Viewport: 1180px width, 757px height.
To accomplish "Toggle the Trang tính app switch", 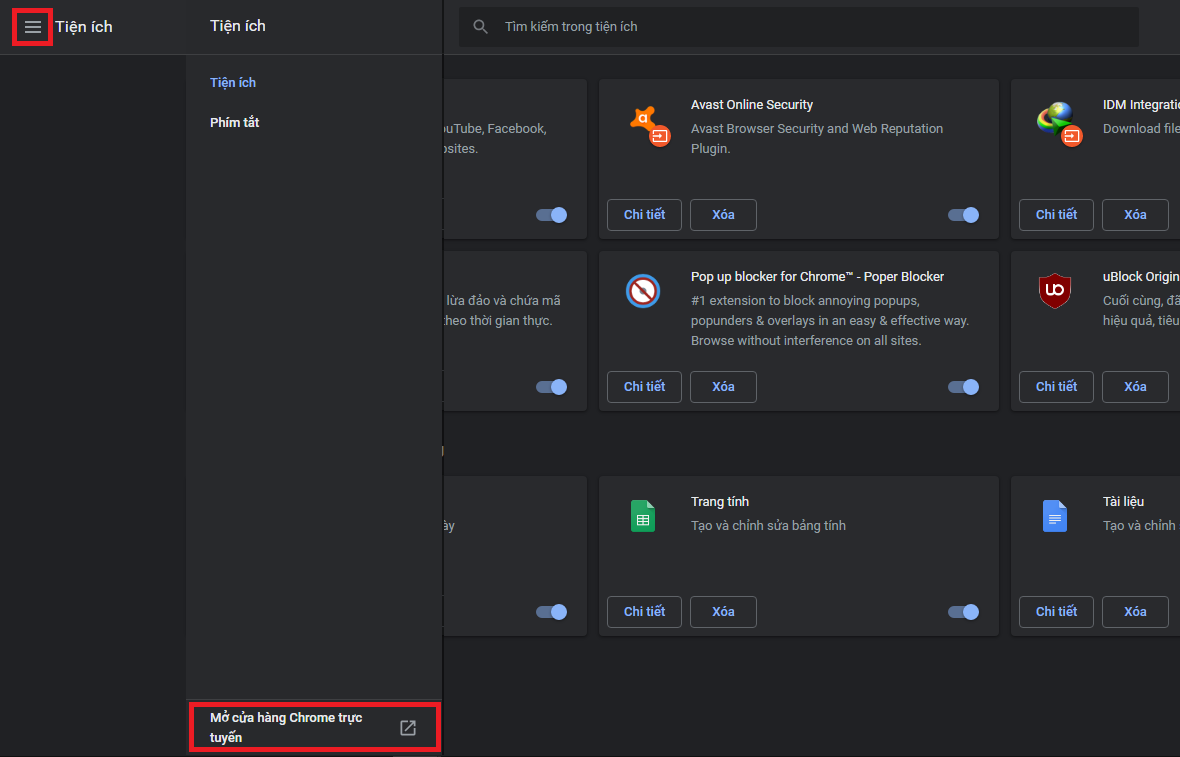I will coord(963,612).
